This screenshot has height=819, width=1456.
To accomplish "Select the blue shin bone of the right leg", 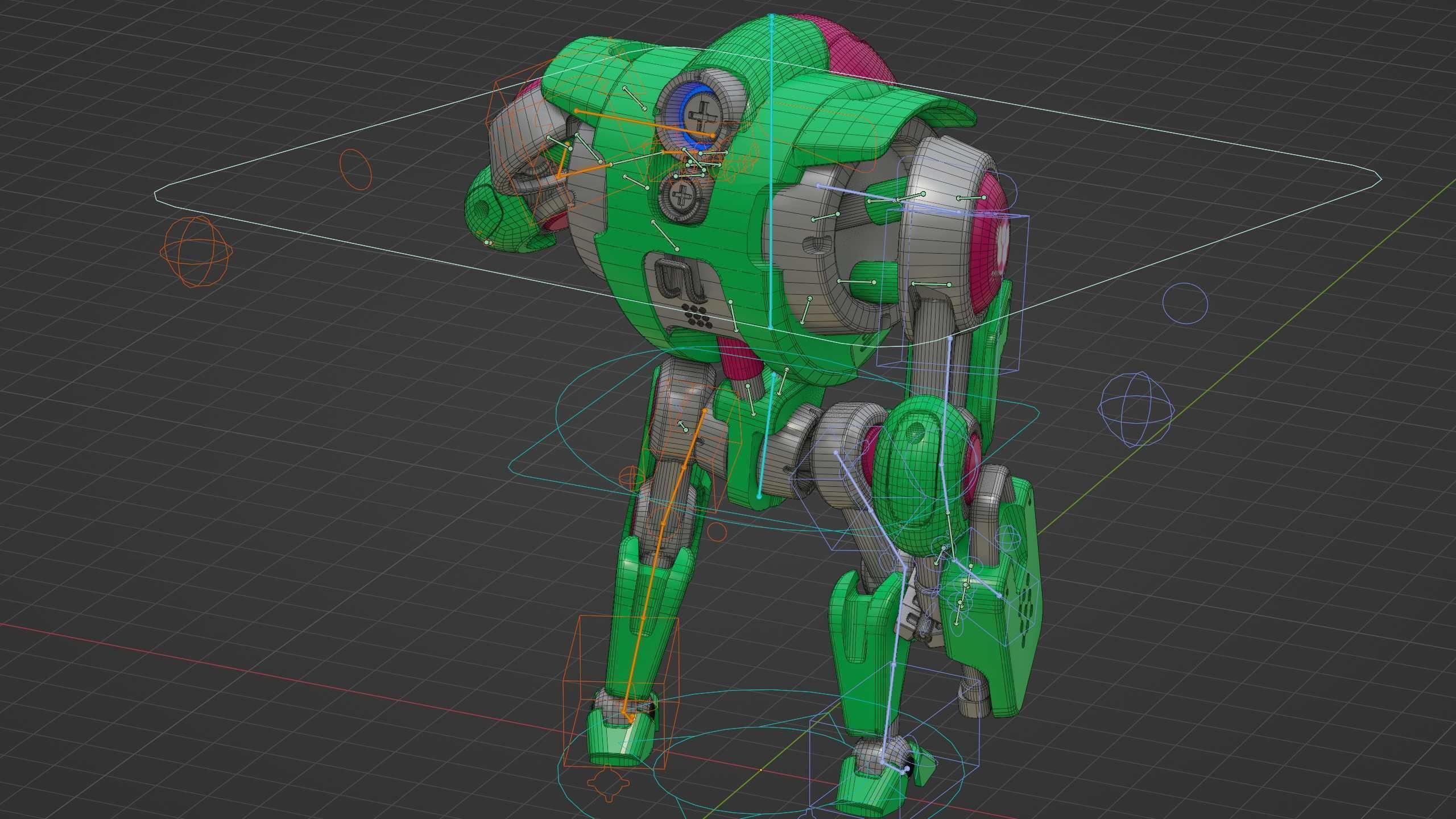I will click(x=890, y=713).
